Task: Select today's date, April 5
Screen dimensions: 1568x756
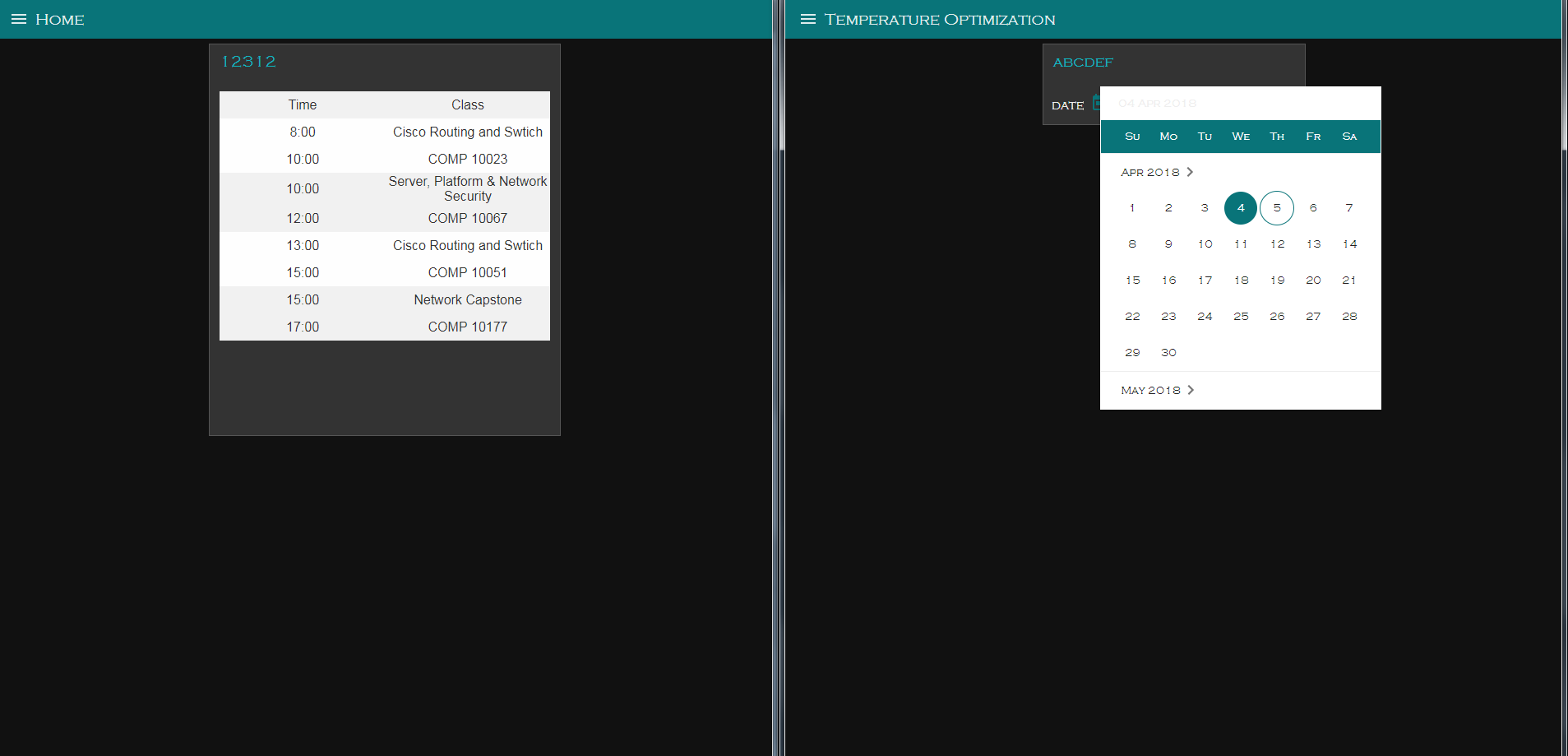Action: pyautogui.click(x=1276, y=207)
